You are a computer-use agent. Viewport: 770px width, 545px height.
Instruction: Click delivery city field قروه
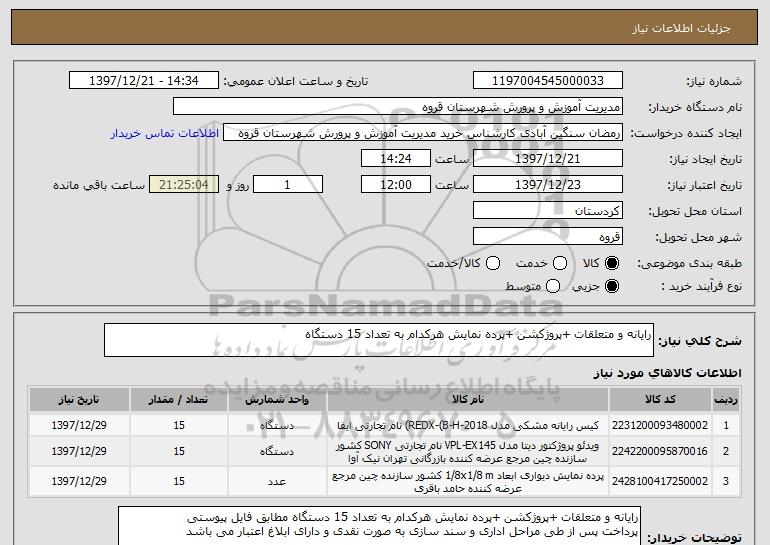548,237
